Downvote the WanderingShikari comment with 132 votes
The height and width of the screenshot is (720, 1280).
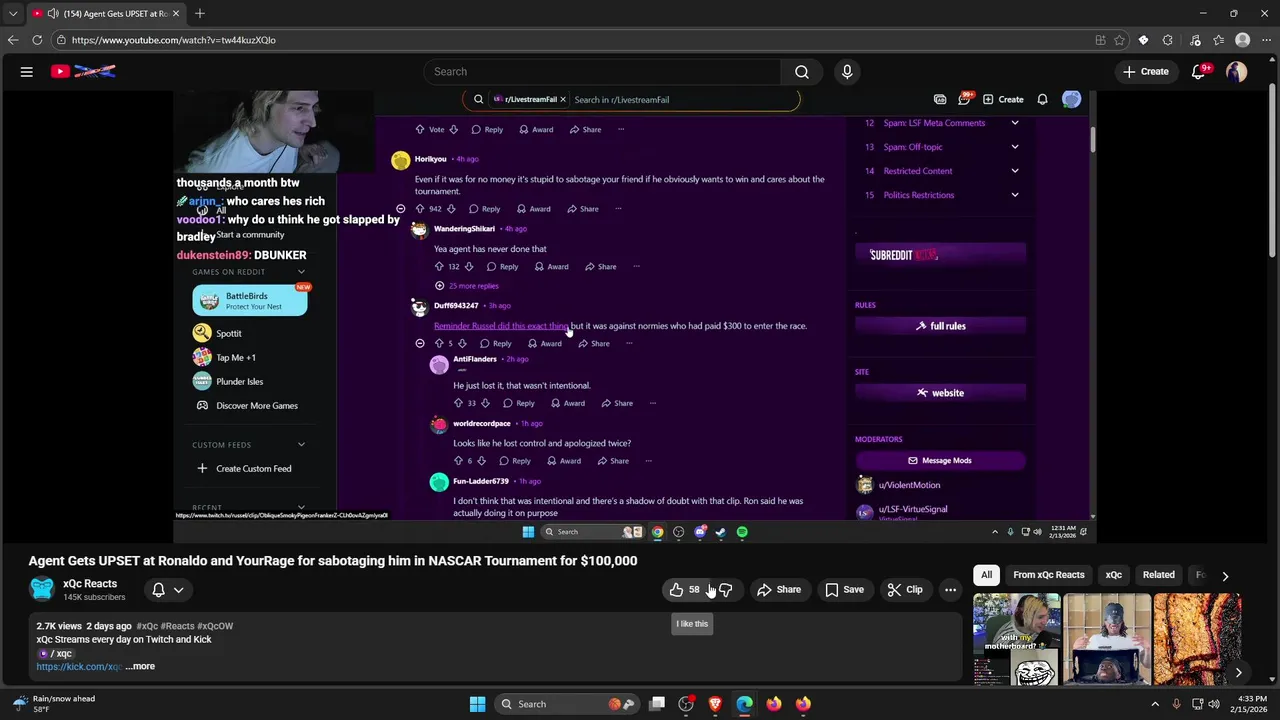[x=468, y=267]
